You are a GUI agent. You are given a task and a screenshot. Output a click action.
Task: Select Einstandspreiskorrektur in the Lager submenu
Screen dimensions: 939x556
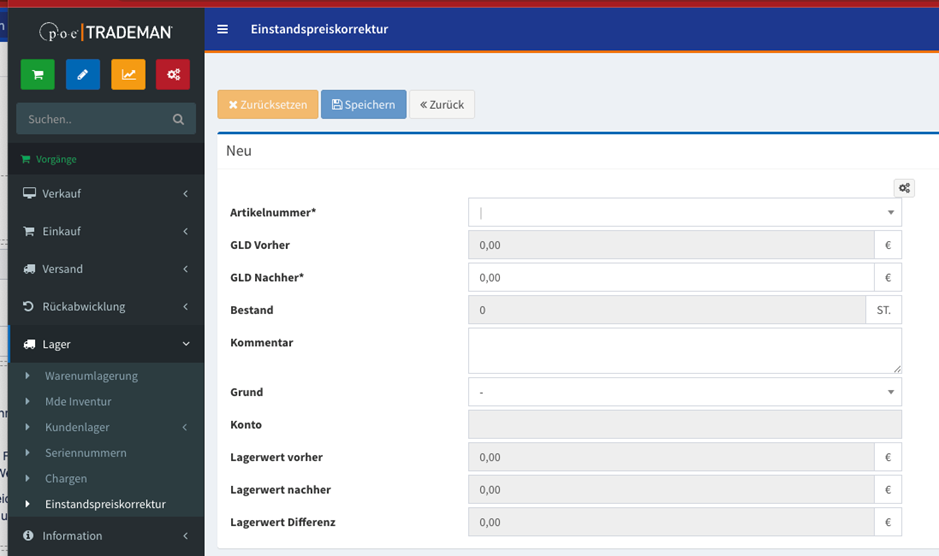[x=106, y=504]
